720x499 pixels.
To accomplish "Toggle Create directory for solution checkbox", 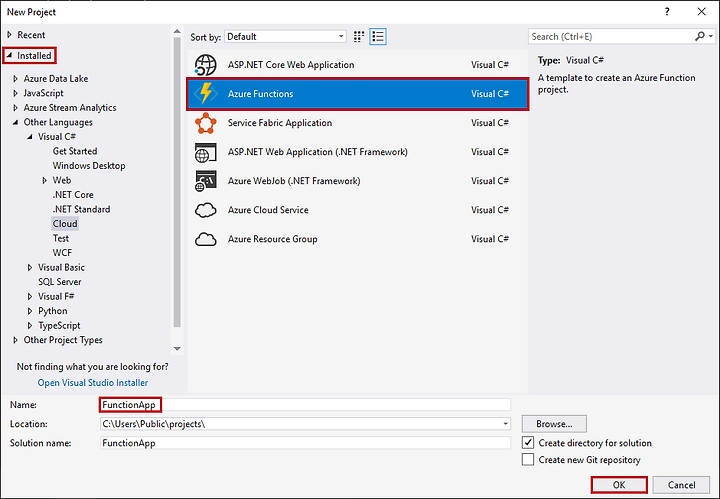I will pyautogui.click(x=528, y=443).
